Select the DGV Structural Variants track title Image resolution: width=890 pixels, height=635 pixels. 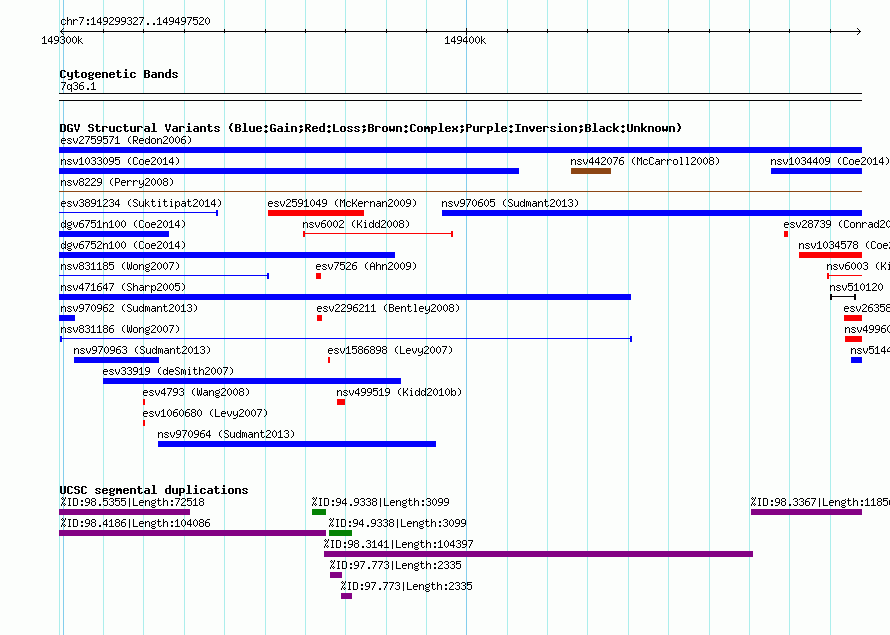[x=371, y=128]
